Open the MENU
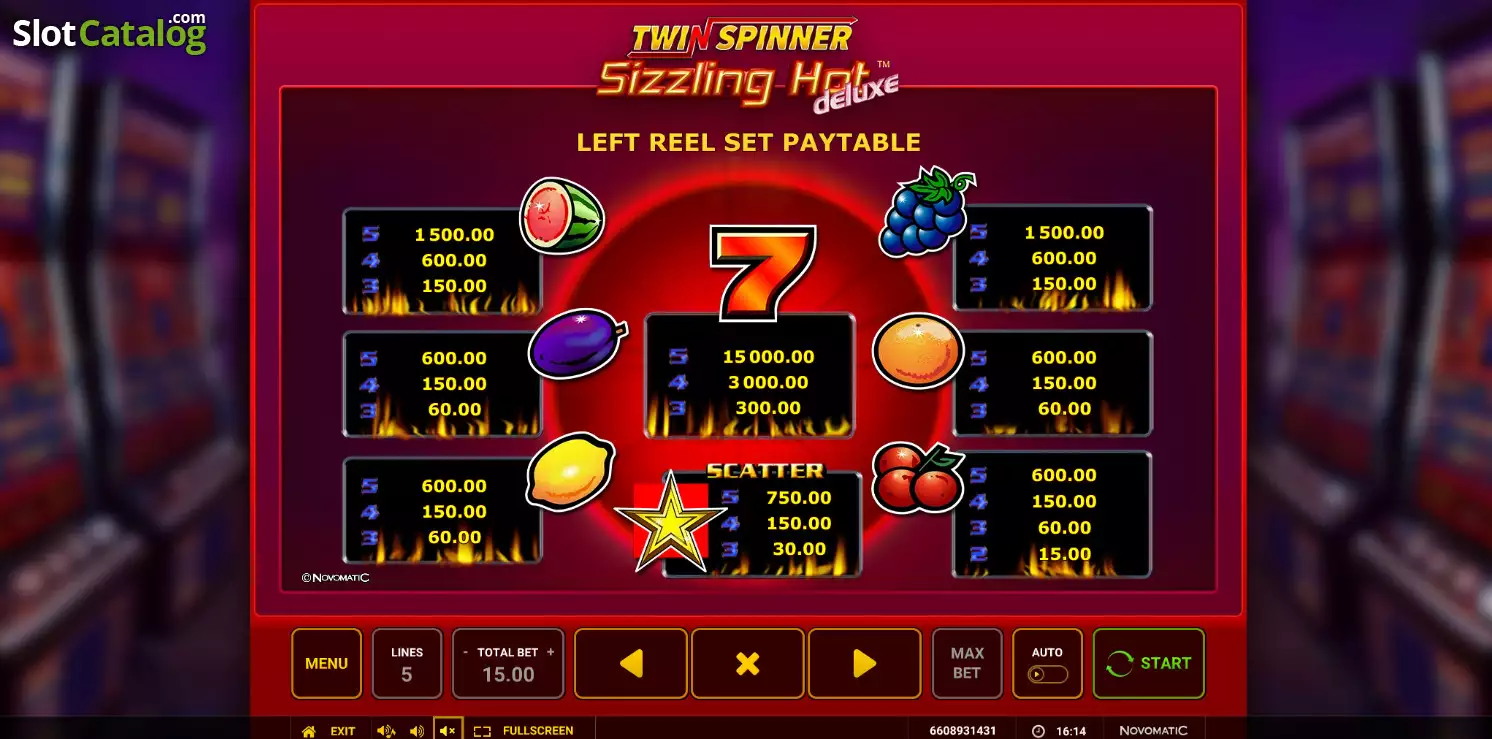The width and height of the screenshot is (1492, 739). 326,664
